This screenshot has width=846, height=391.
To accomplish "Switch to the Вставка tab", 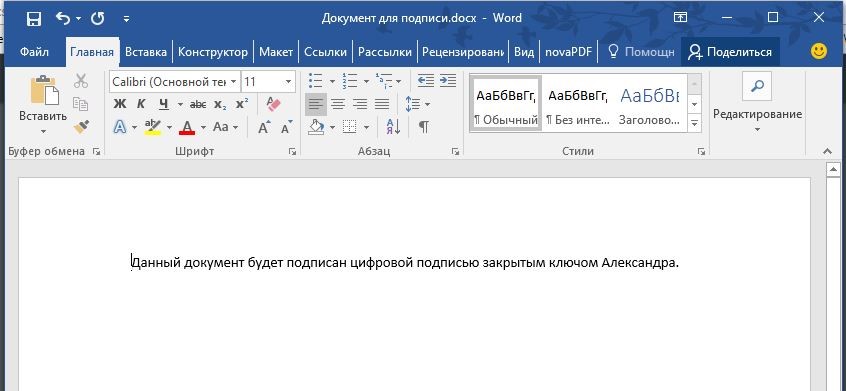I will pyautogui.click(x=146, y=52).
